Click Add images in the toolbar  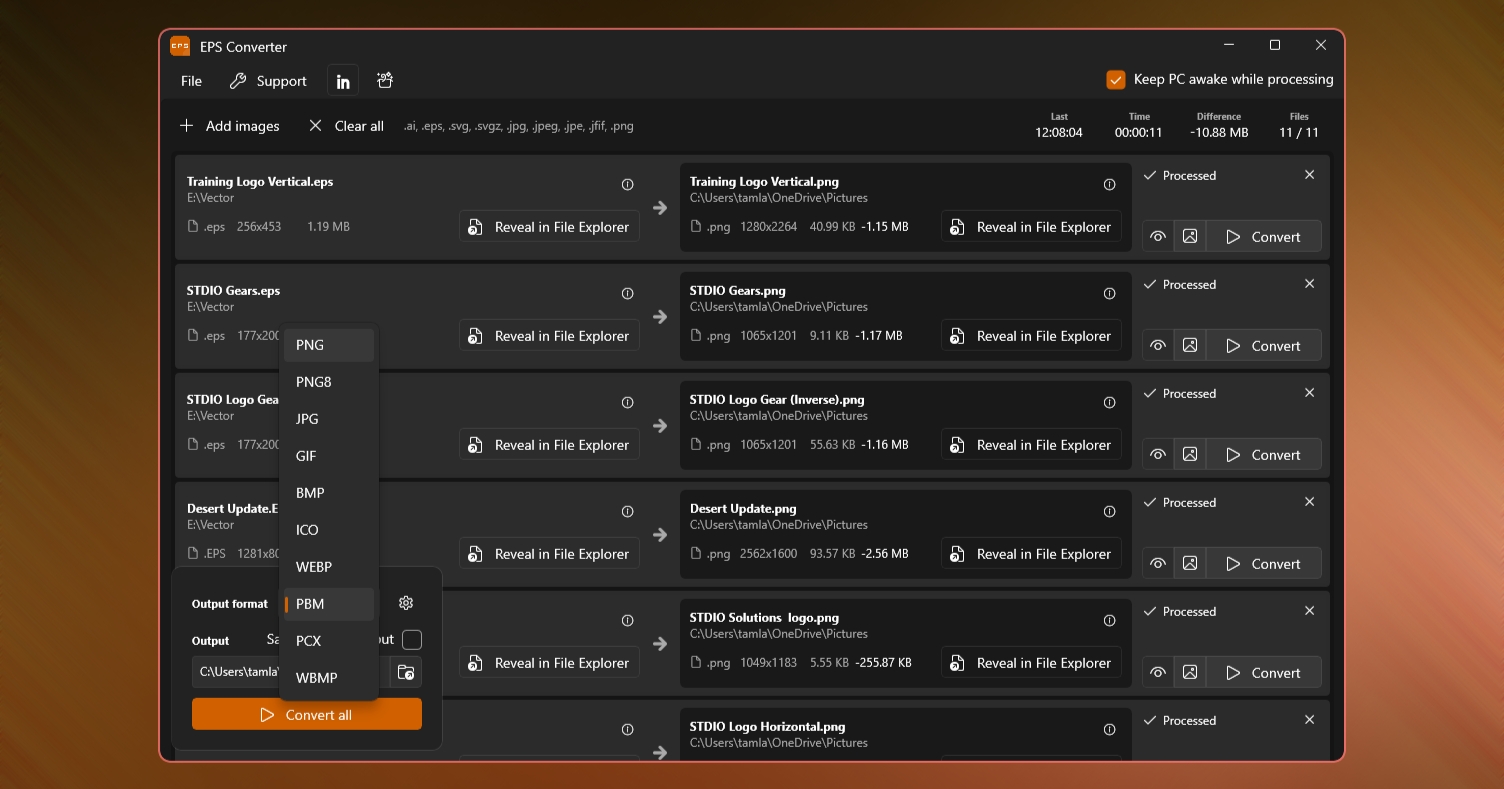click(x=229, y=126)
